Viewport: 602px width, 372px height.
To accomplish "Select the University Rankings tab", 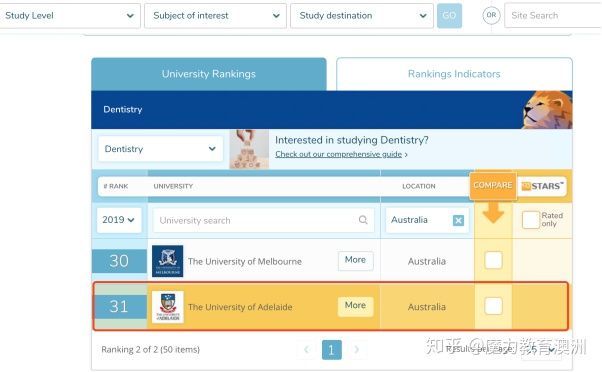I will pyautogui.click(x=209, y=74).
